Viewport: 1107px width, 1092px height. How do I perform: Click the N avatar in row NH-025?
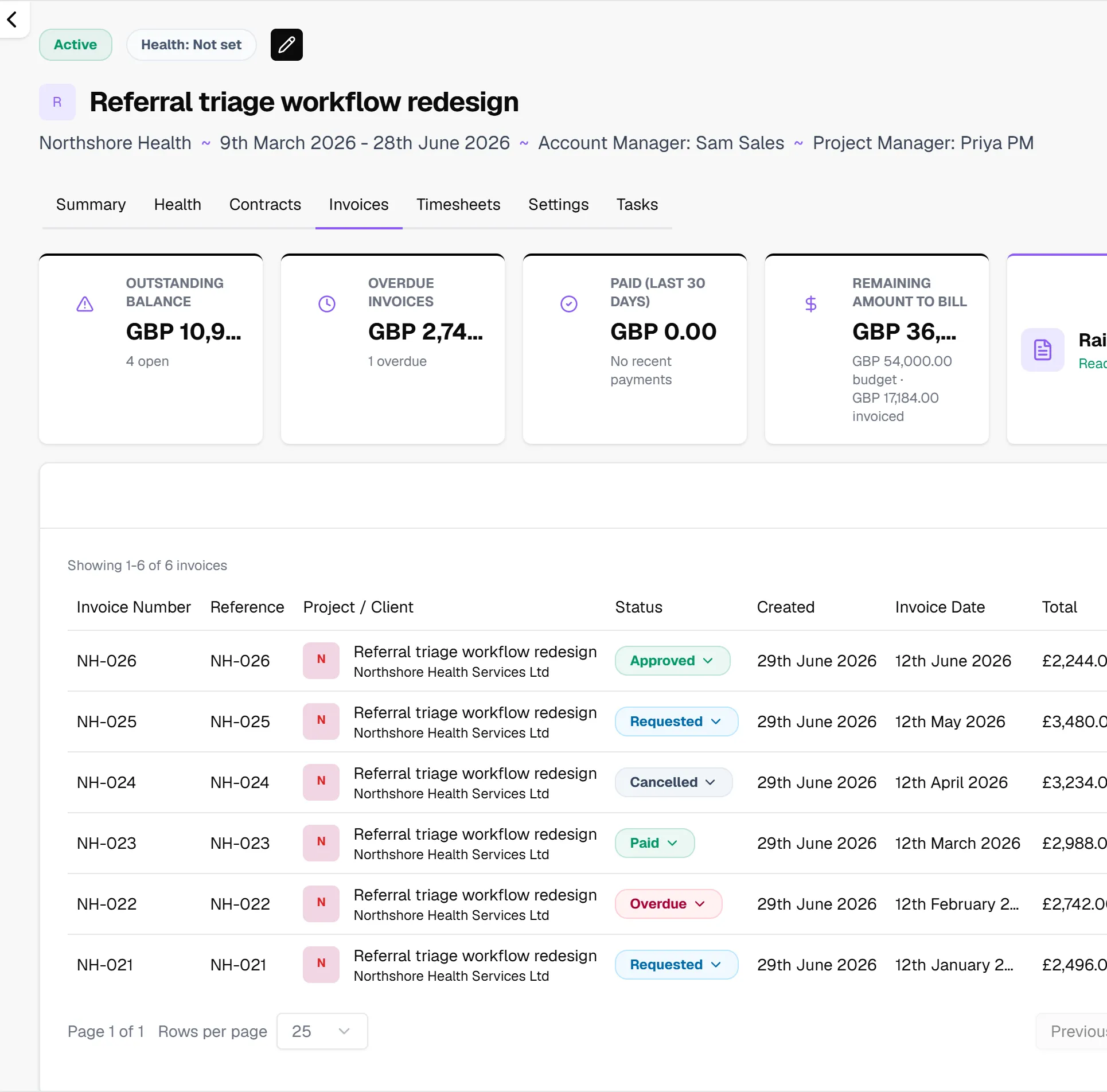point(321,721)
